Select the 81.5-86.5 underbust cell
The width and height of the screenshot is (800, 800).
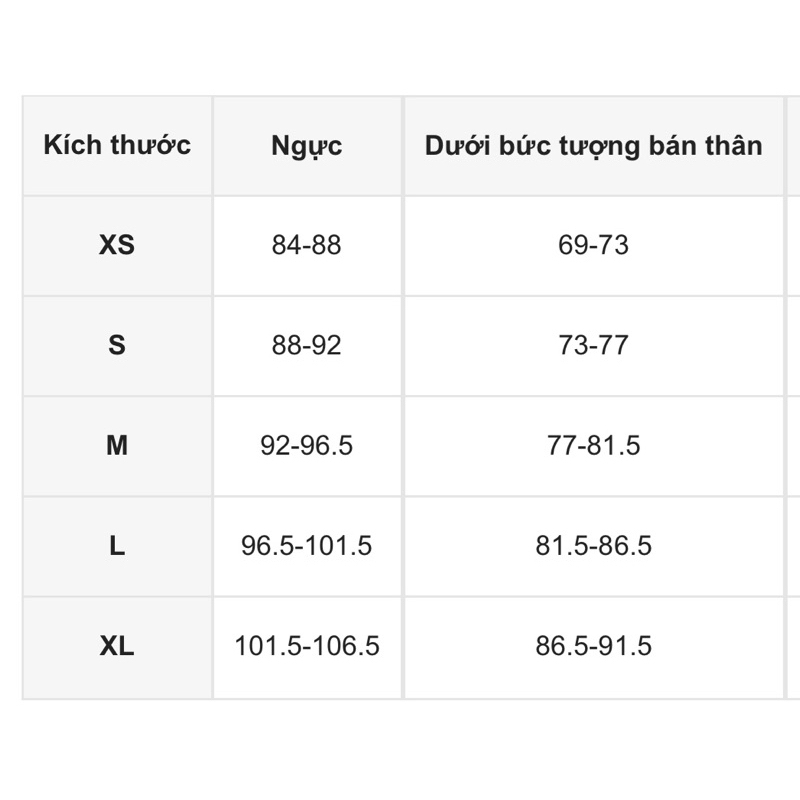click(593, 546)
